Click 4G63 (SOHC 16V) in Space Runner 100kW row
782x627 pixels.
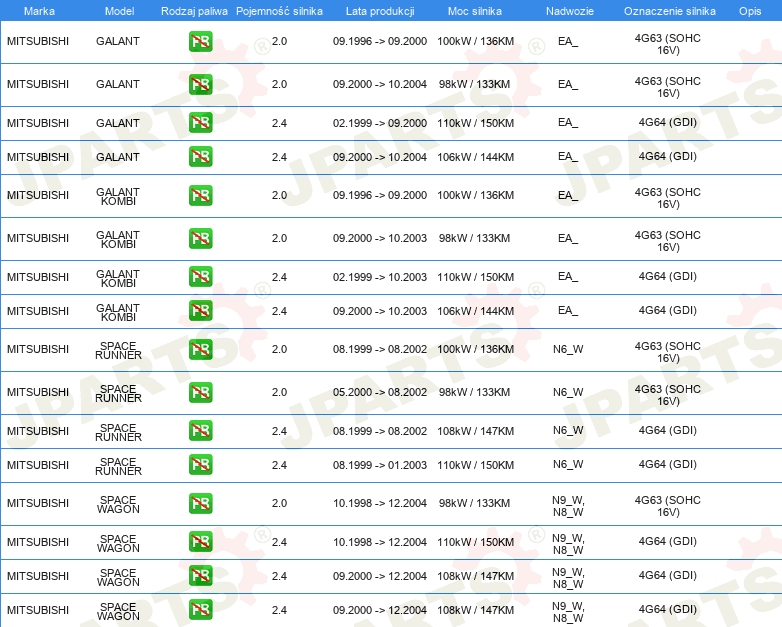click(x=668, y=352)
